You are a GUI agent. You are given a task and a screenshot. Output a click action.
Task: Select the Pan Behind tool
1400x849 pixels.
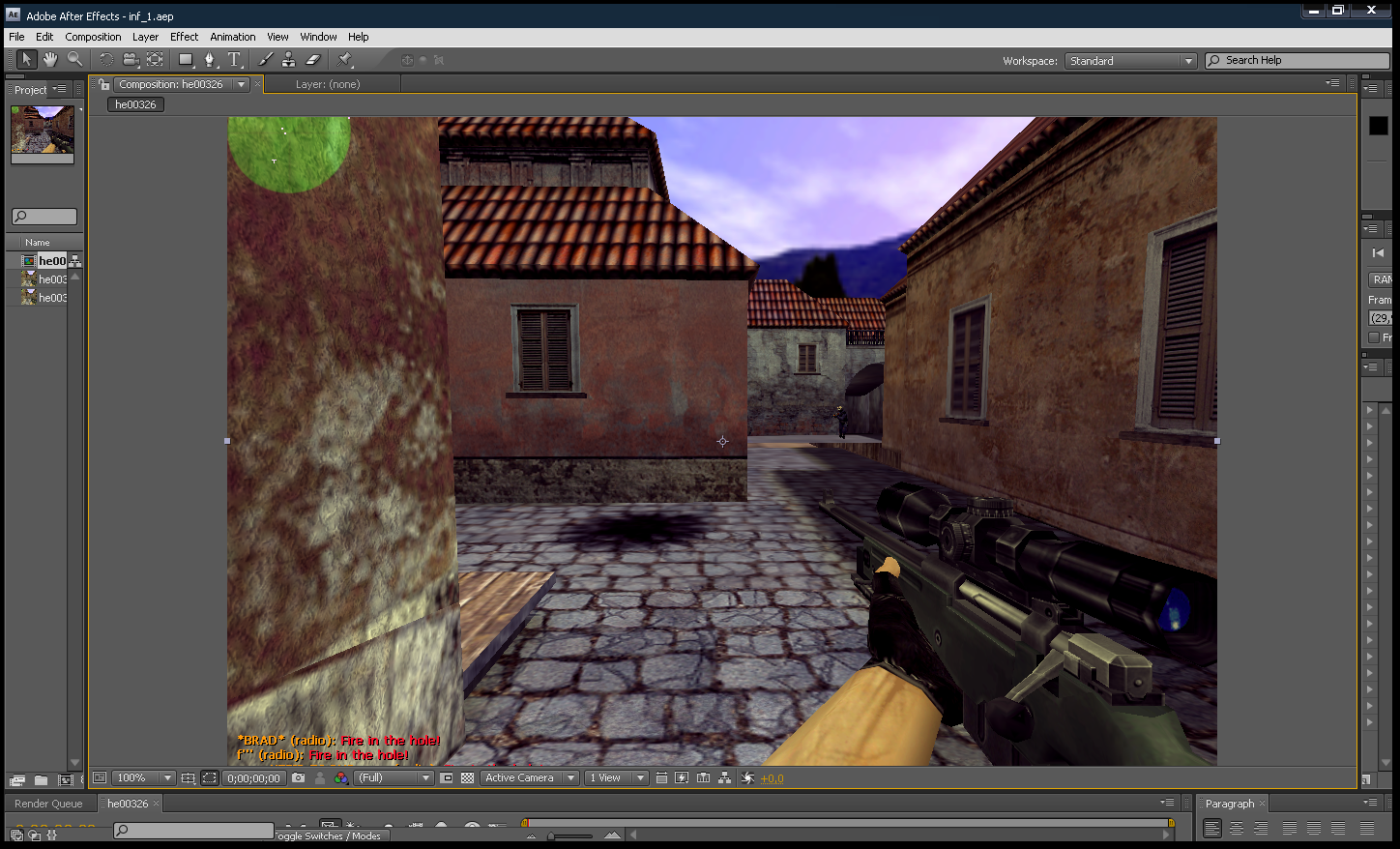point(155,60)
